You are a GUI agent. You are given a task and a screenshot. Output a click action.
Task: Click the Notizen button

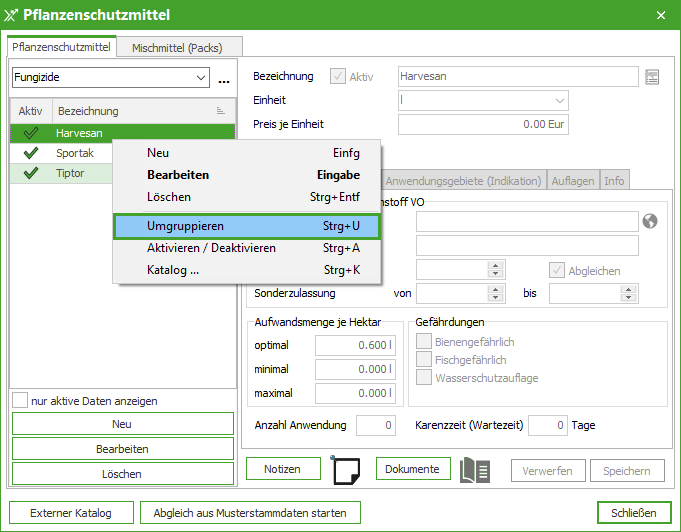[283, 469]
